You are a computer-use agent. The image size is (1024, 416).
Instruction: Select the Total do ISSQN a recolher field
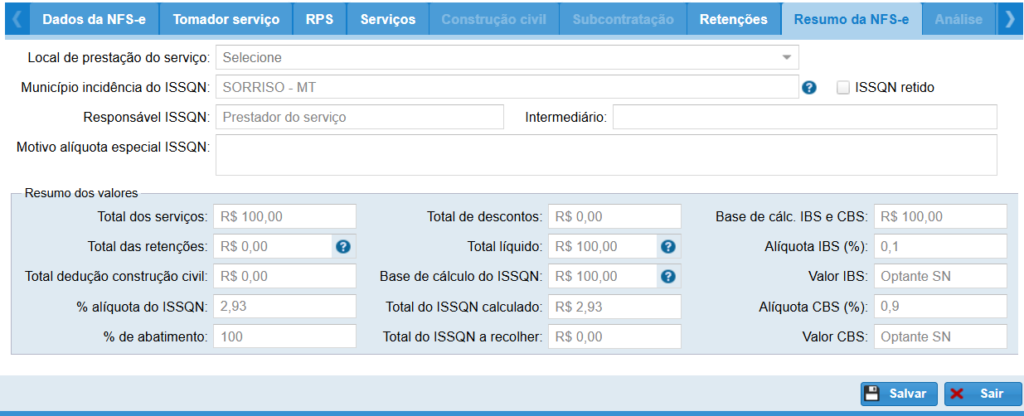click(x=614, y=336)
